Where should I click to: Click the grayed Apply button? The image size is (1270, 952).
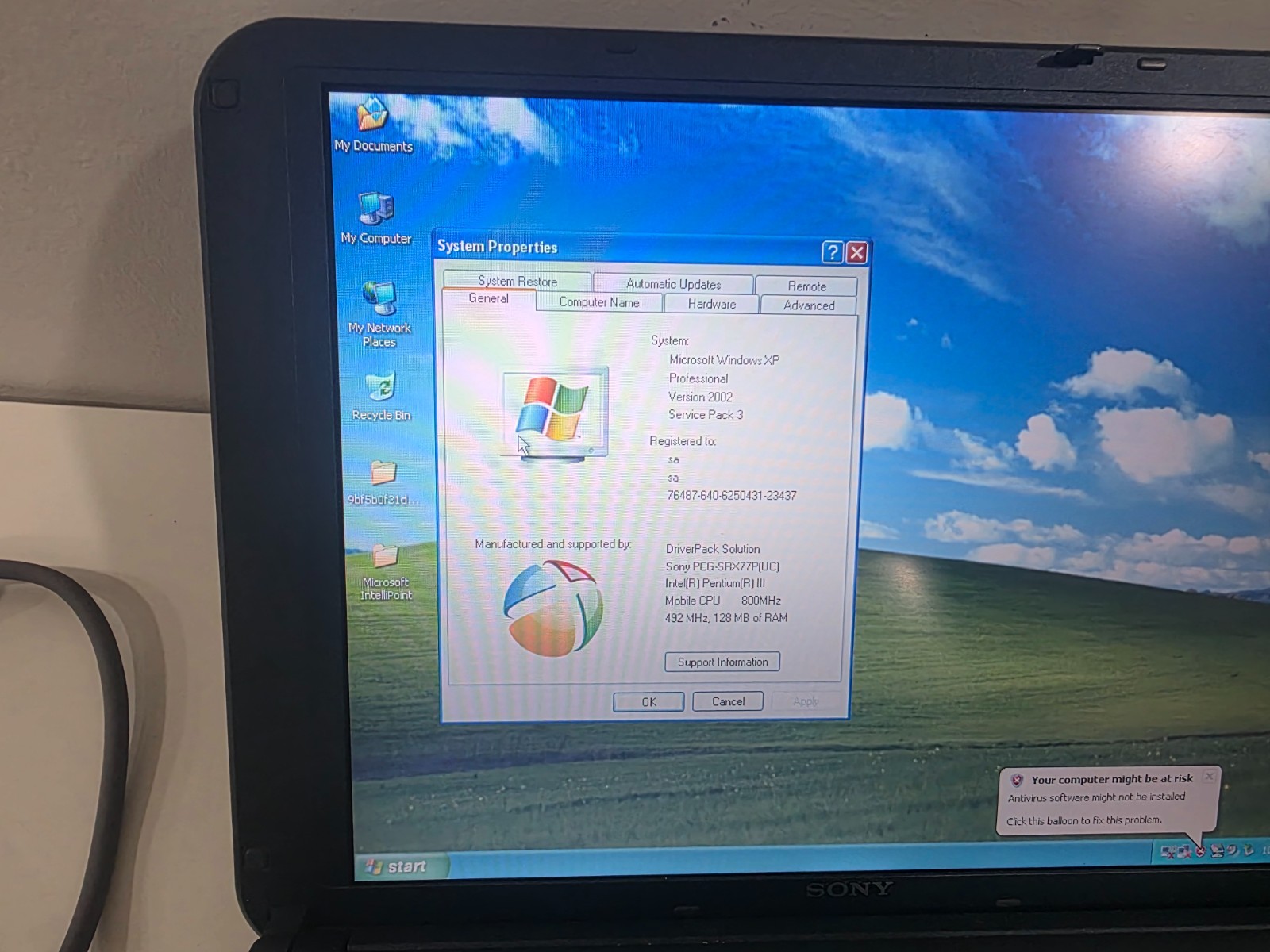click(x=806, y=701)
